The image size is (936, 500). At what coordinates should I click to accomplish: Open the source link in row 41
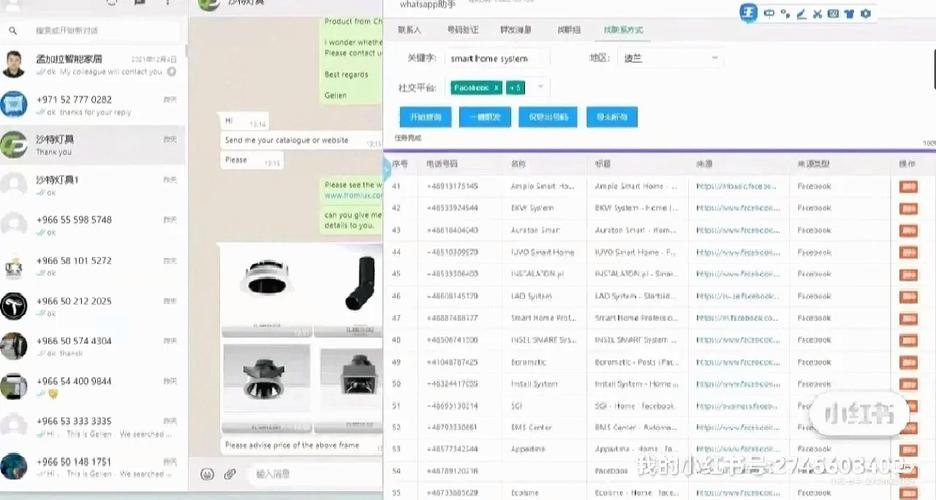tap(737, 187)
